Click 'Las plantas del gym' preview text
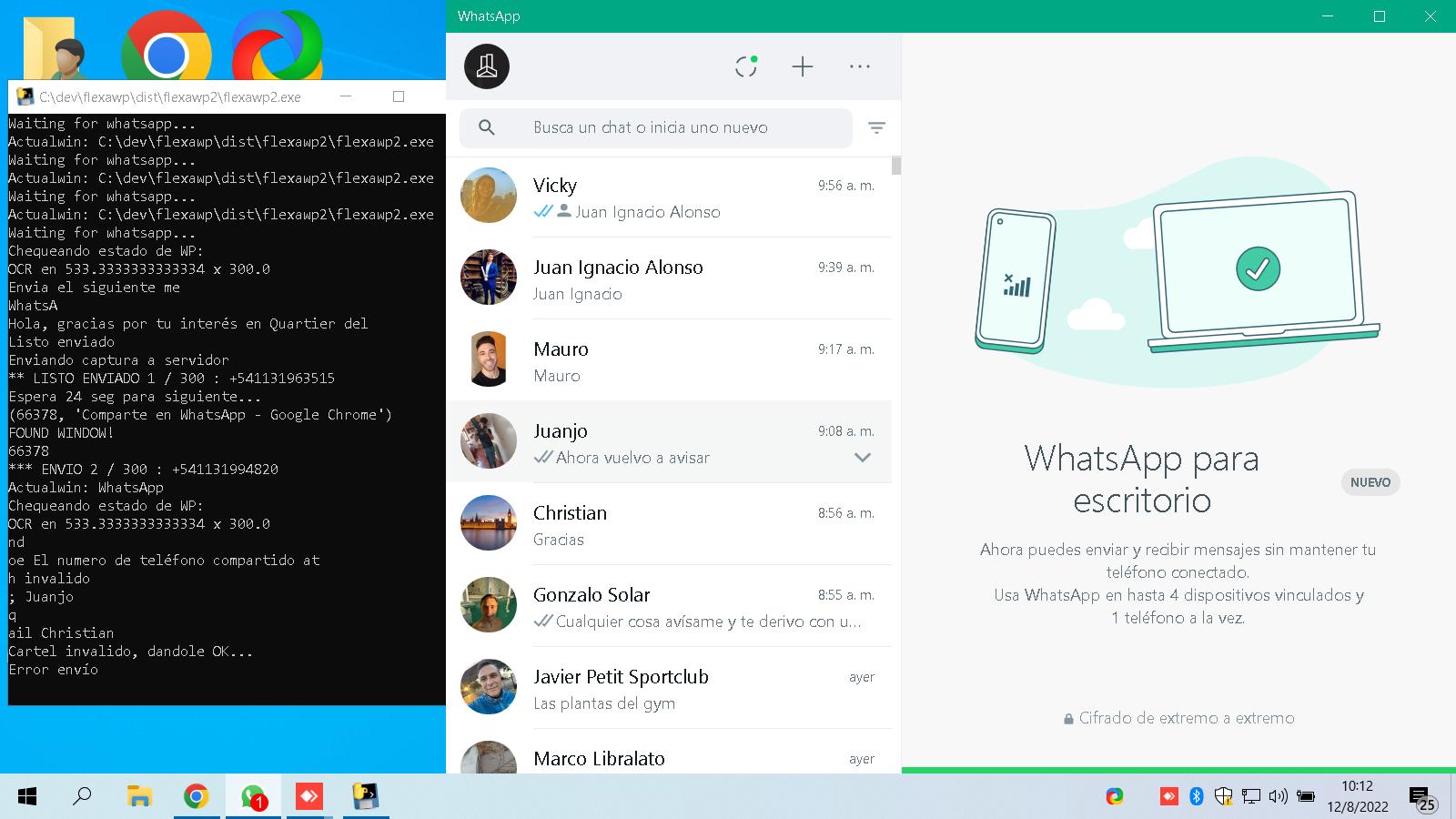The width and height of the screenshot is (1456, 819). pos(604,703)
